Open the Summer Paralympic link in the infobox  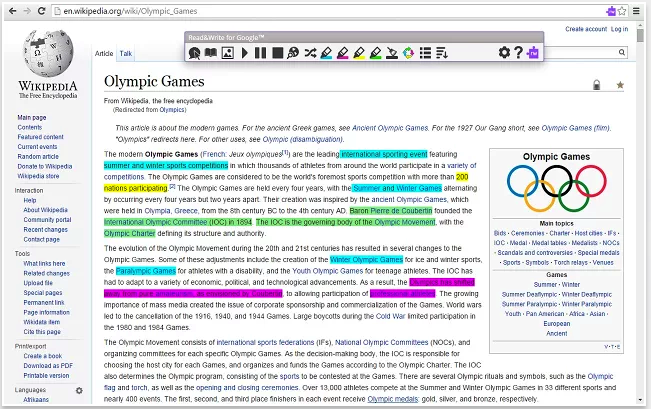[x=529, y=304]
